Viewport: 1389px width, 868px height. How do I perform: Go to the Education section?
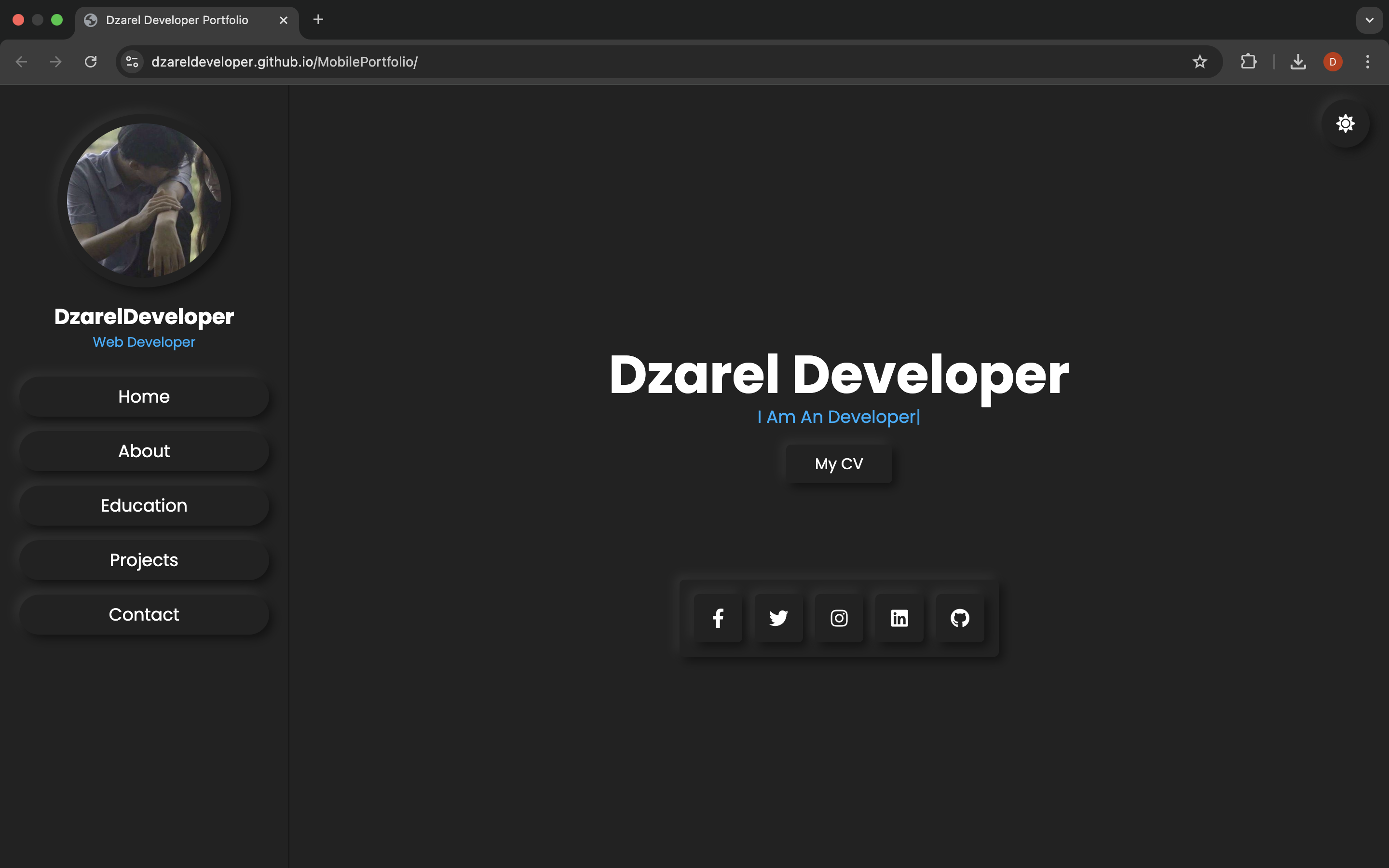[144, 506]
